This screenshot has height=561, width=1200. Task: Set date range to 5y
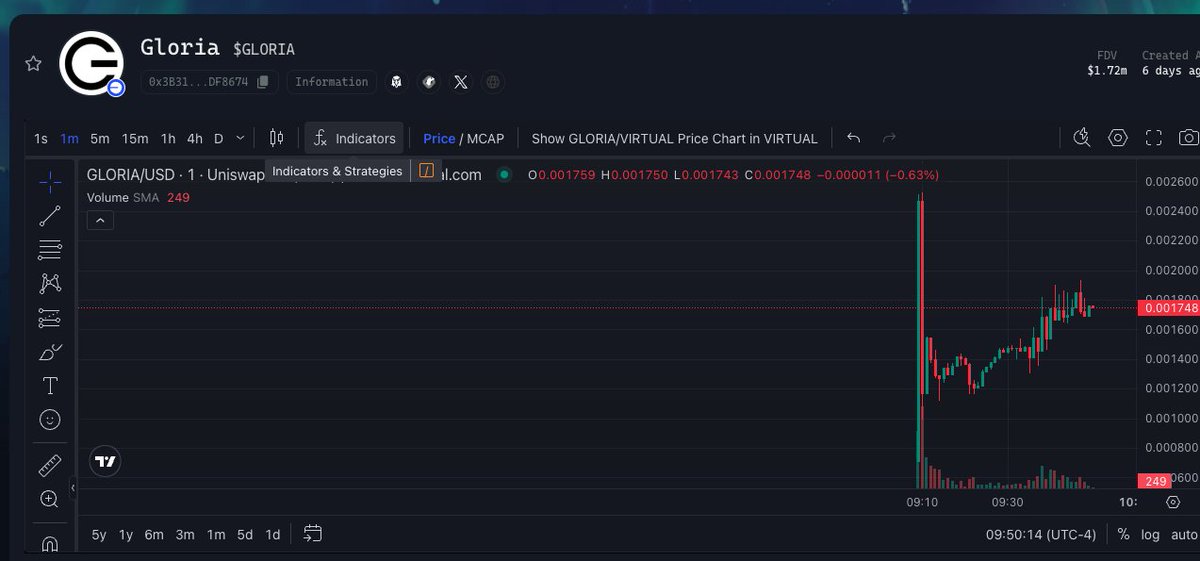pos(99,535)
